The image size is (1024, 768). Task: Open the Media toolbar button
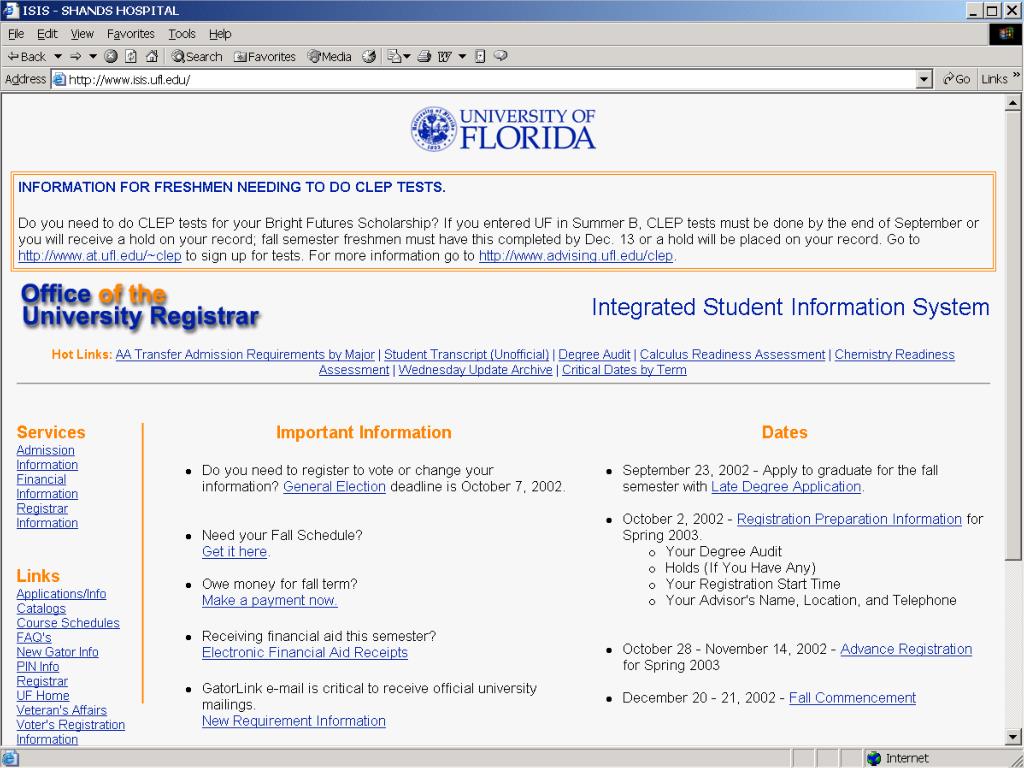point(329,57)
